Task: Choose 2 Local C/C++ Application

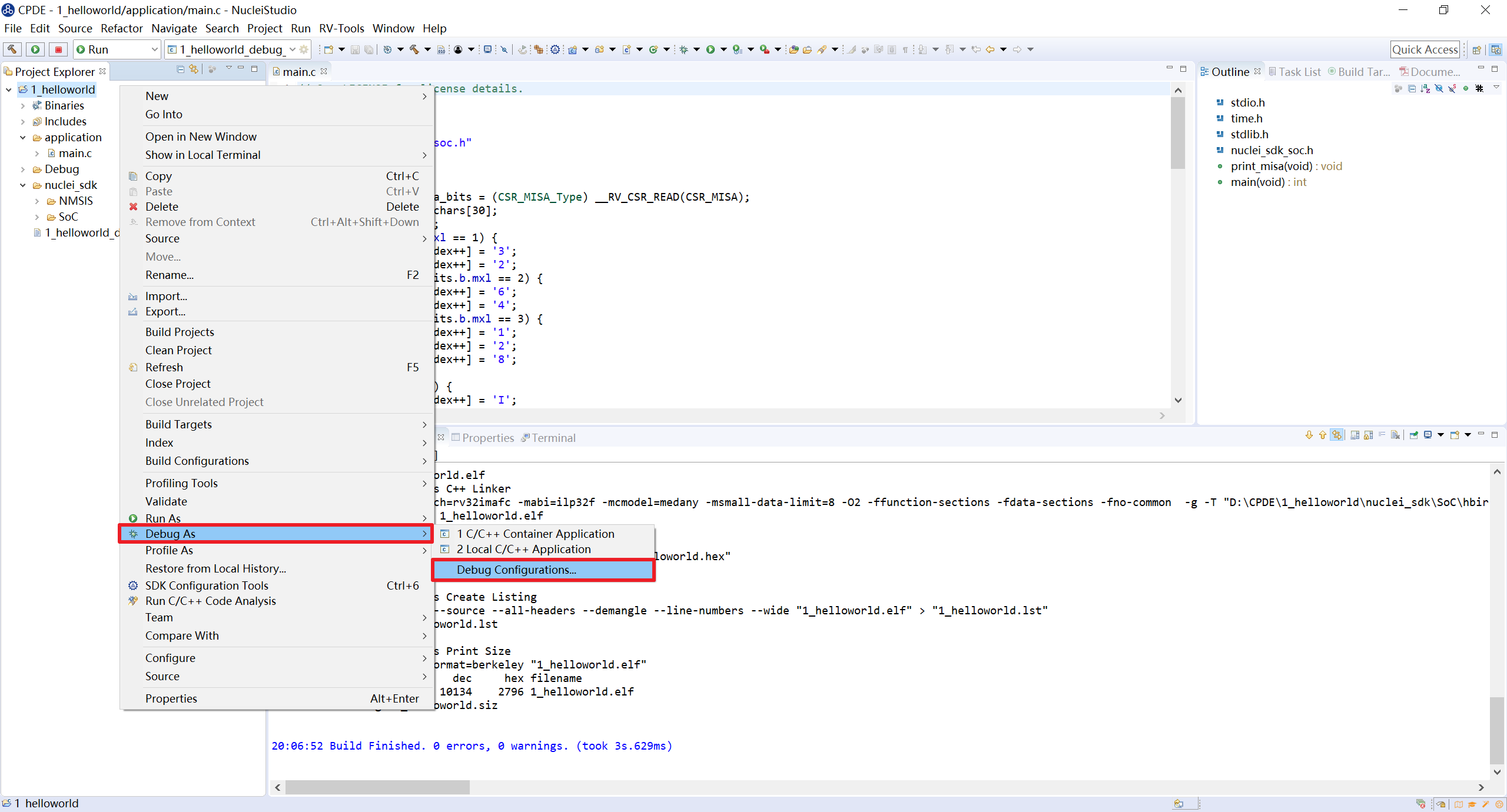Action: [543, 549]
